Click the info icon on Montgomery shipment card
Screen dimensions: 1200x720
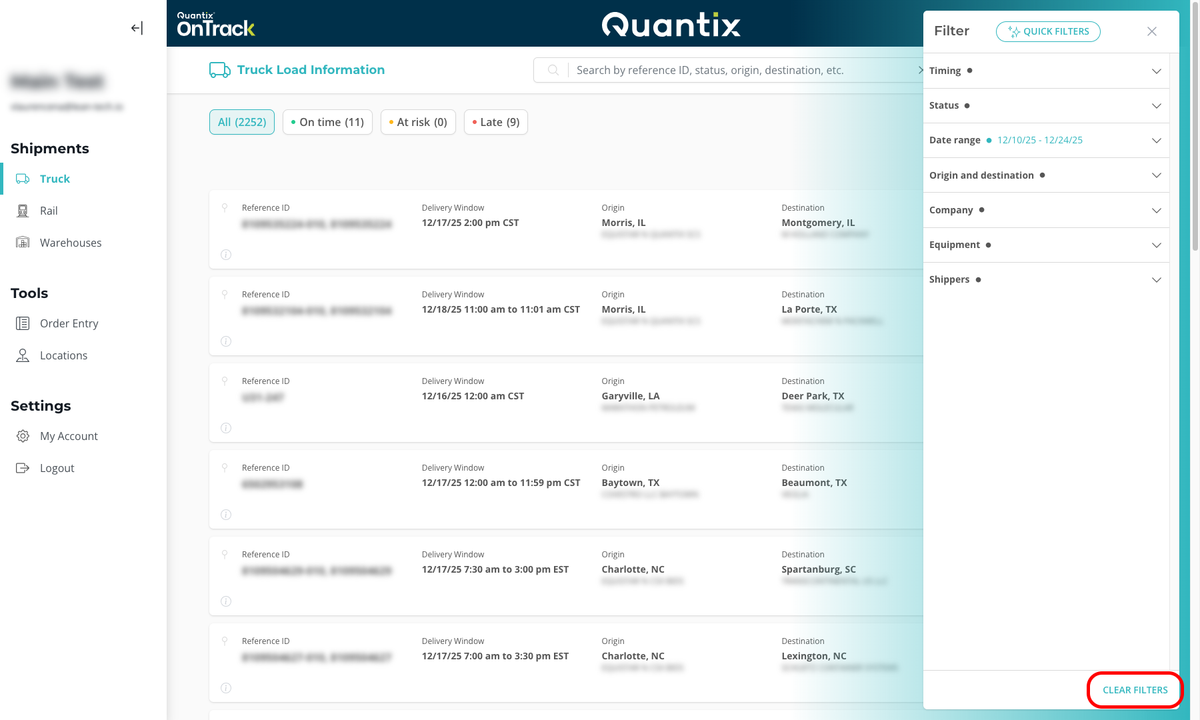coord(226,255)
